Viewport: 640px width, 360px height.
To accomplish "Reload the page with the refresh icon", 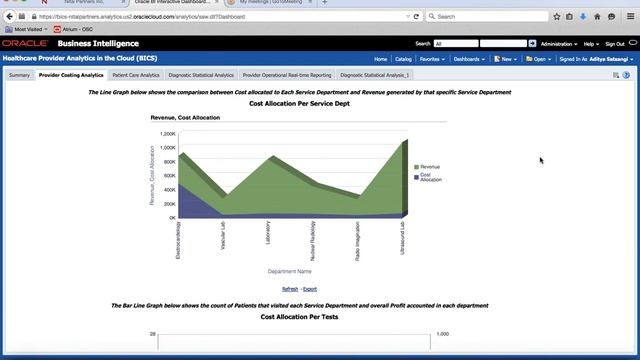I will [x=416, y=17].
